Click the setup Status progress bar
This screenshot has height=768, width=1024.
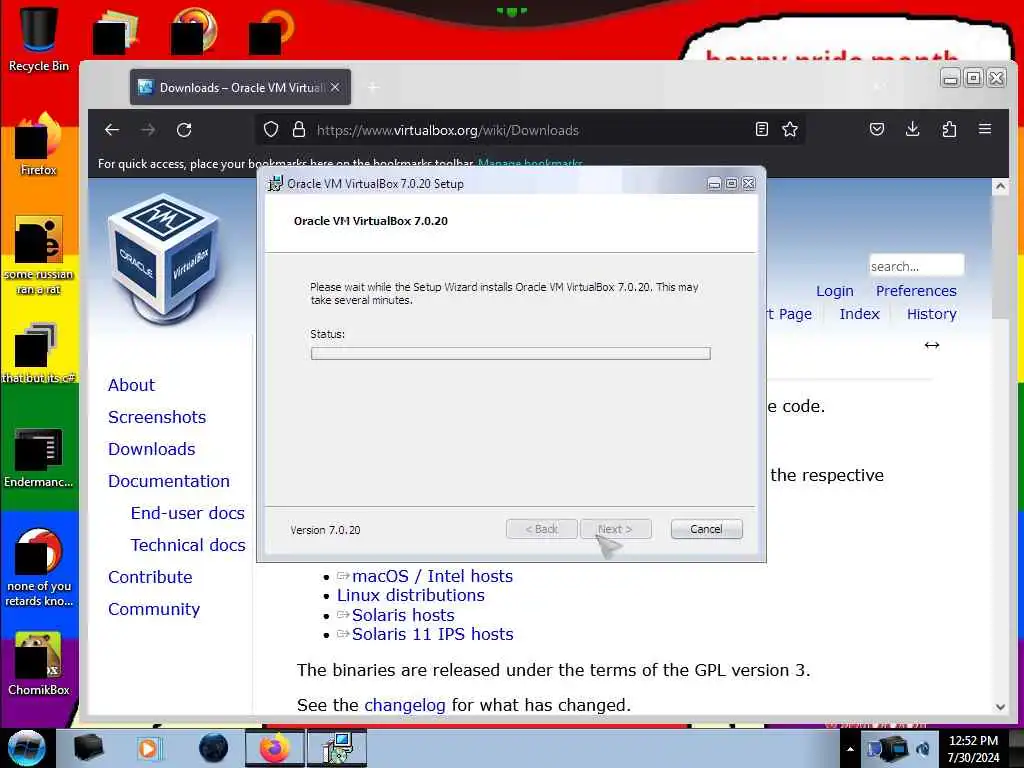(511, 353)
